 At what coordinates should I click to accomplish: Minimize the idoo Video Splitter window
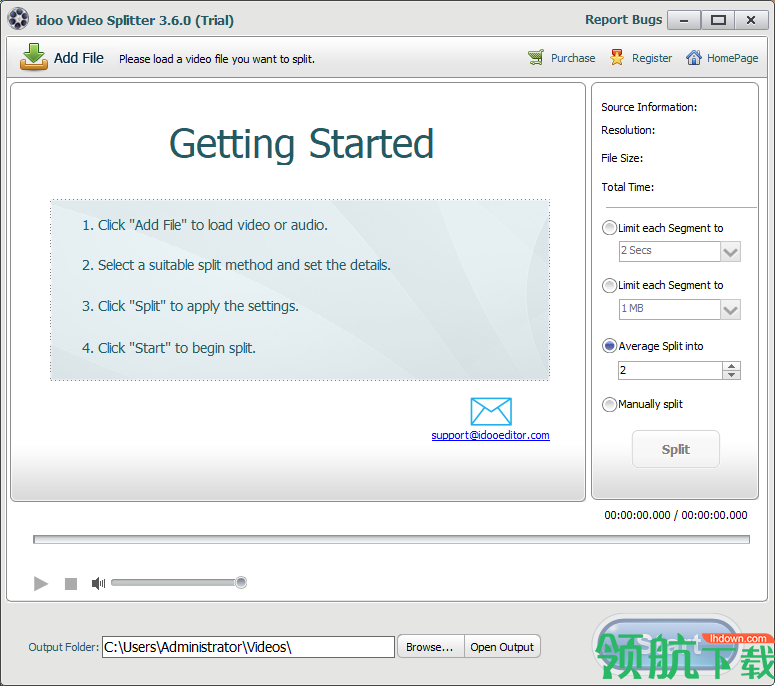click(x=684, y=20)
